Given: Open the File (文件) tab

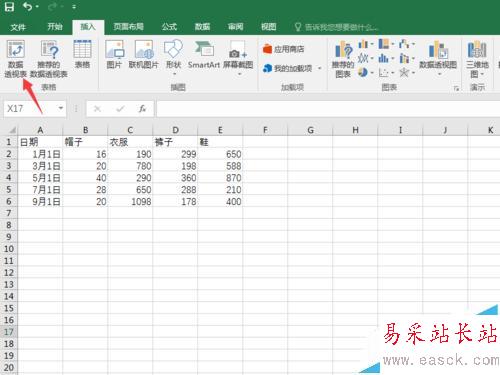Looking at the screenshot, I should coord(18,27).
